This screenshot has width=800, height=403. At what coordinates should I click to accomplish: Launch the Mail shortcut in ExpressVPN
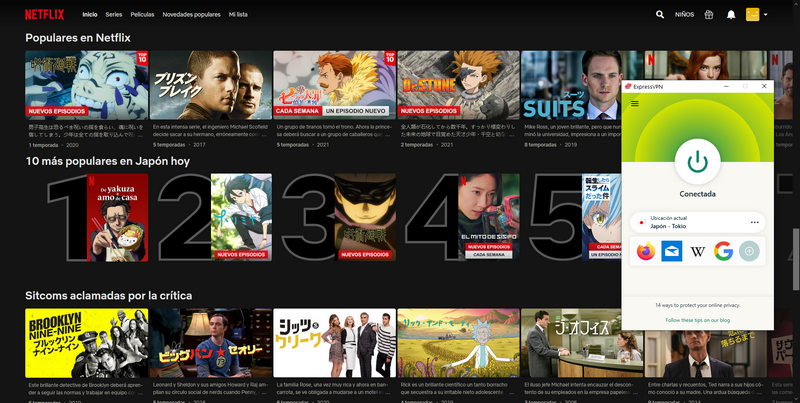coord(671,251)
